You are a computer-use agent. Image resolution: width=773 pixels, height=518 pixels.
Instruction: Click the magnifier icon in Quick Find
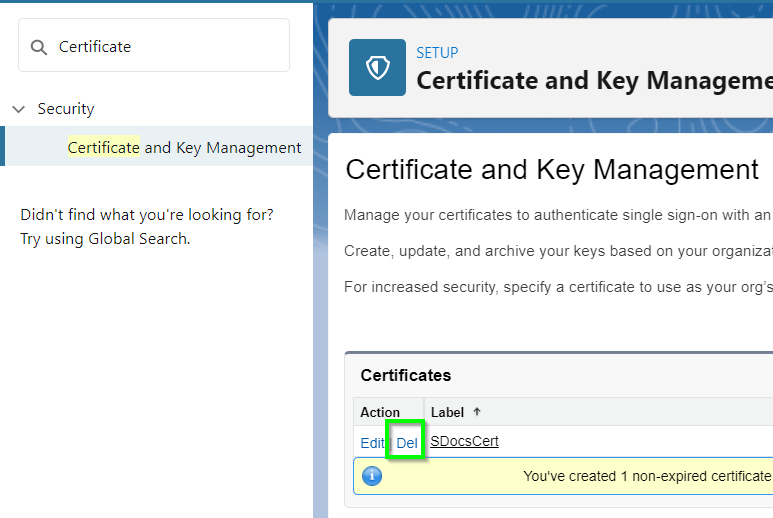[38, 47]
